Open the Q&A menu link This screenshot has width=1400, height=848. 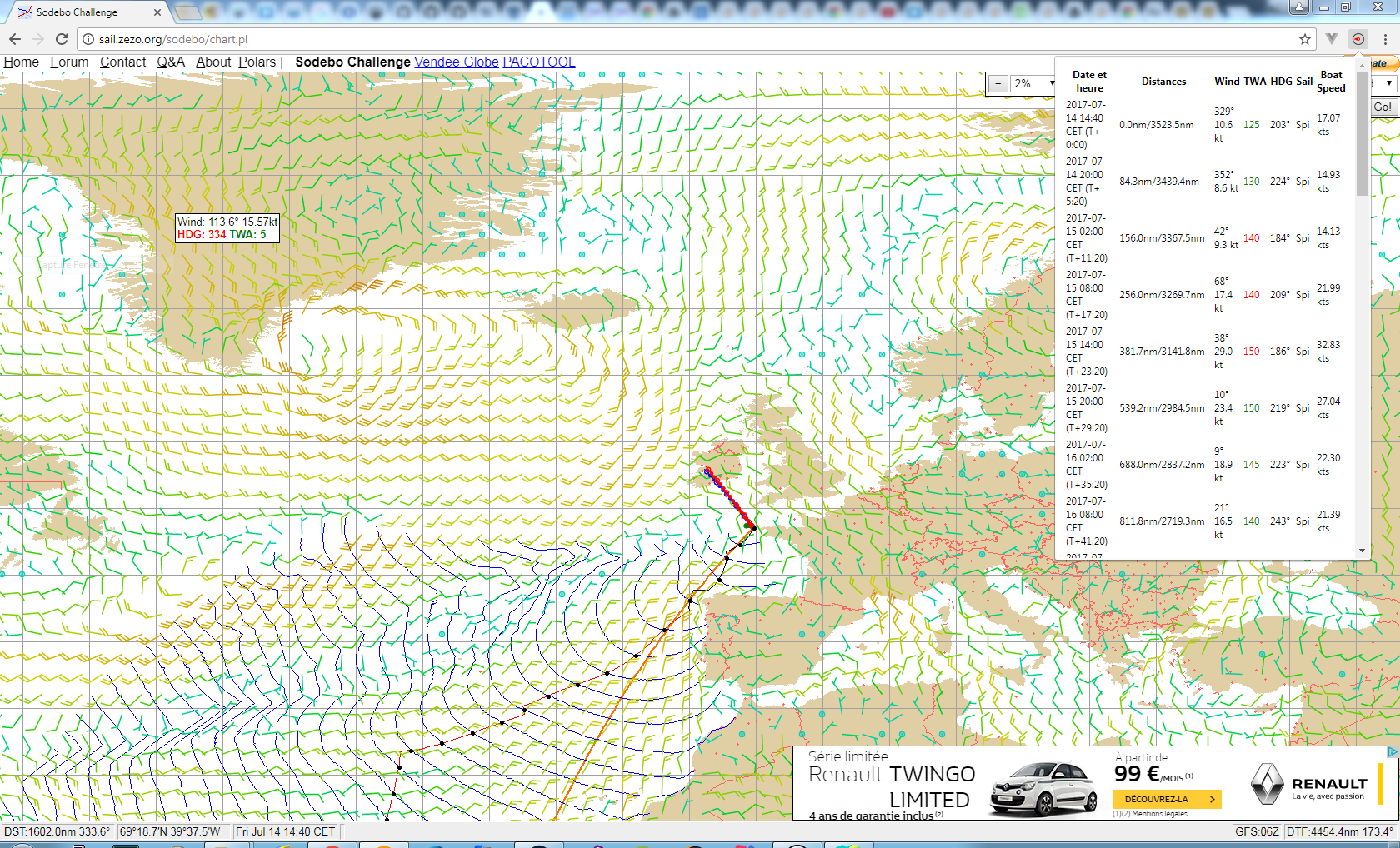pyautogui.click(x=171, y=62)
